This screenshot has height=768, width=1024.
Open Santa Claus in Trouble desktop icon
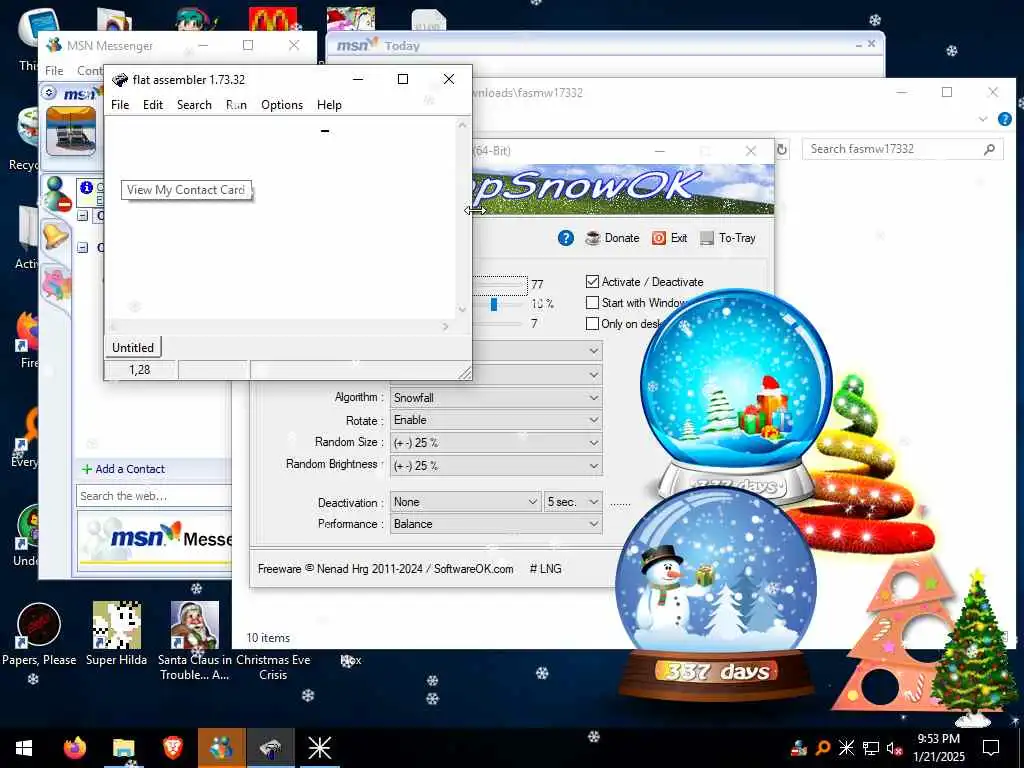click(x=195, y=641)
